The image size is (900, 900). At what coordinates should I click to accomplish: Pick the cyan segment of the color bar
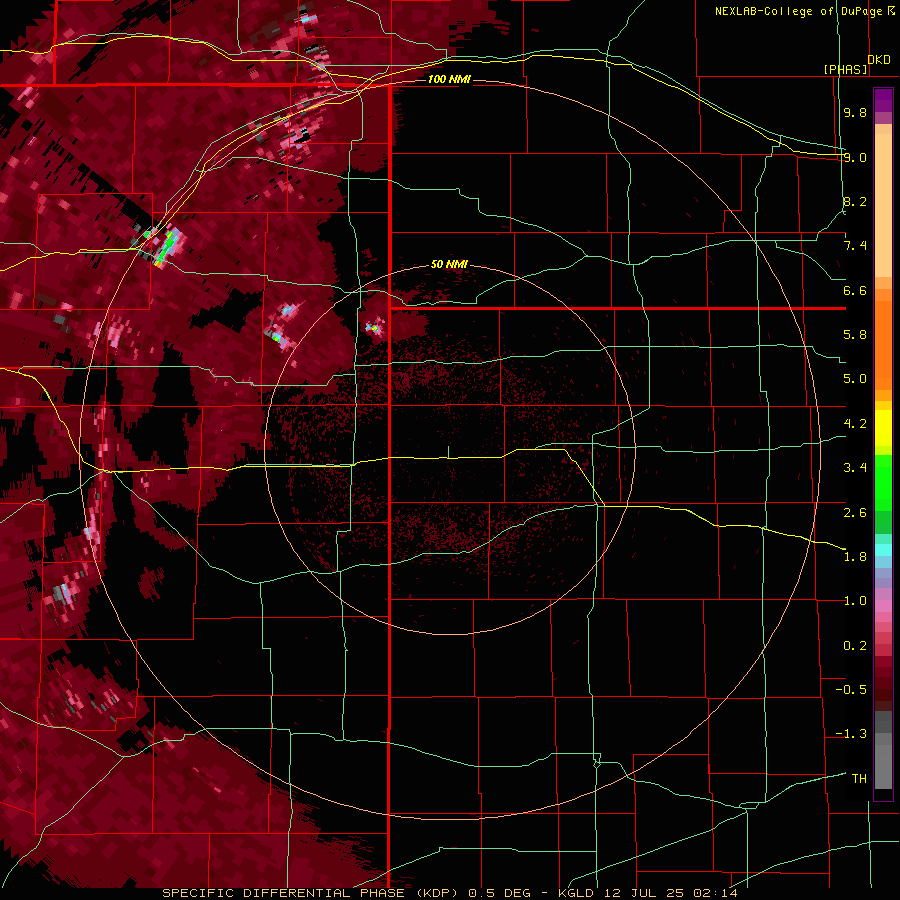tap(883, 550)
